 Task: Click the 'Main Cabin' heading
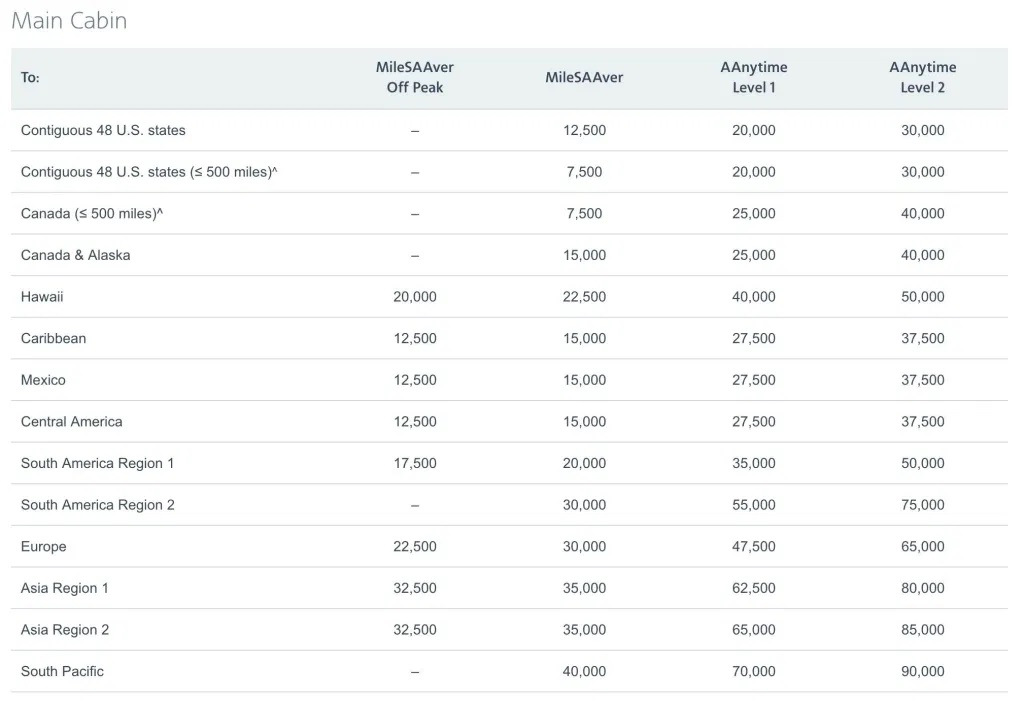pos(69,20)
